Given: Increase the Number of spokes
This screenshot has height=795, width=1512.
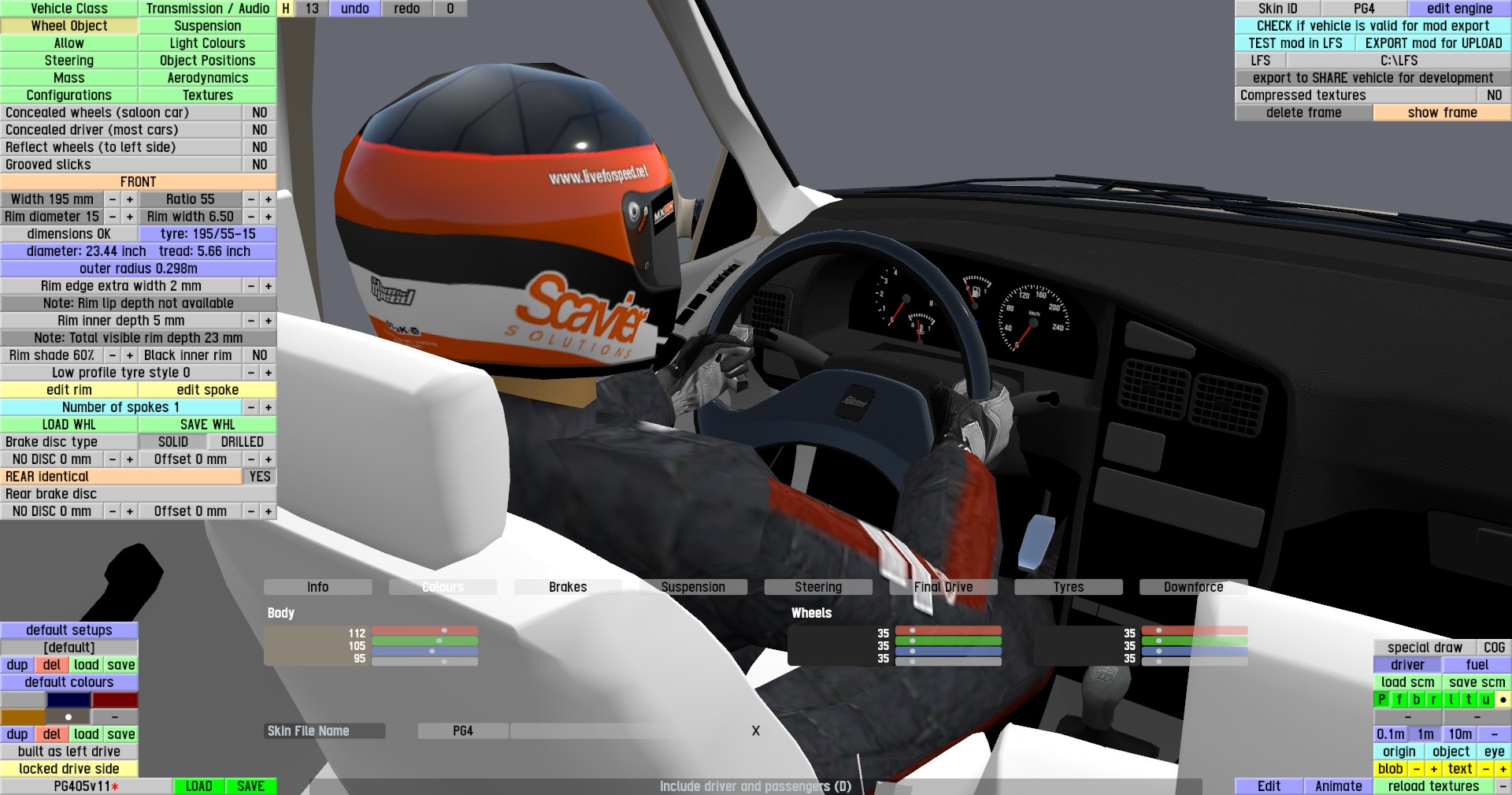Looking at the screenshot, I should [x=269, y=407].
